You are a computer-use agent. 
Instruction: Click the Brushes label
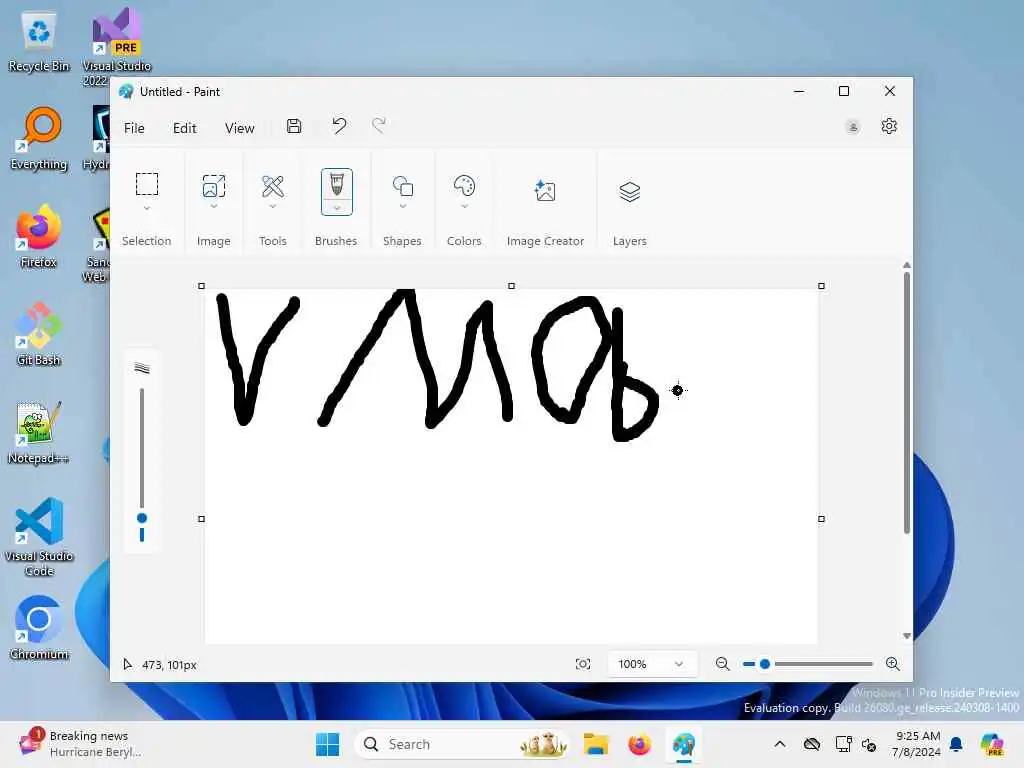(336, 241)
